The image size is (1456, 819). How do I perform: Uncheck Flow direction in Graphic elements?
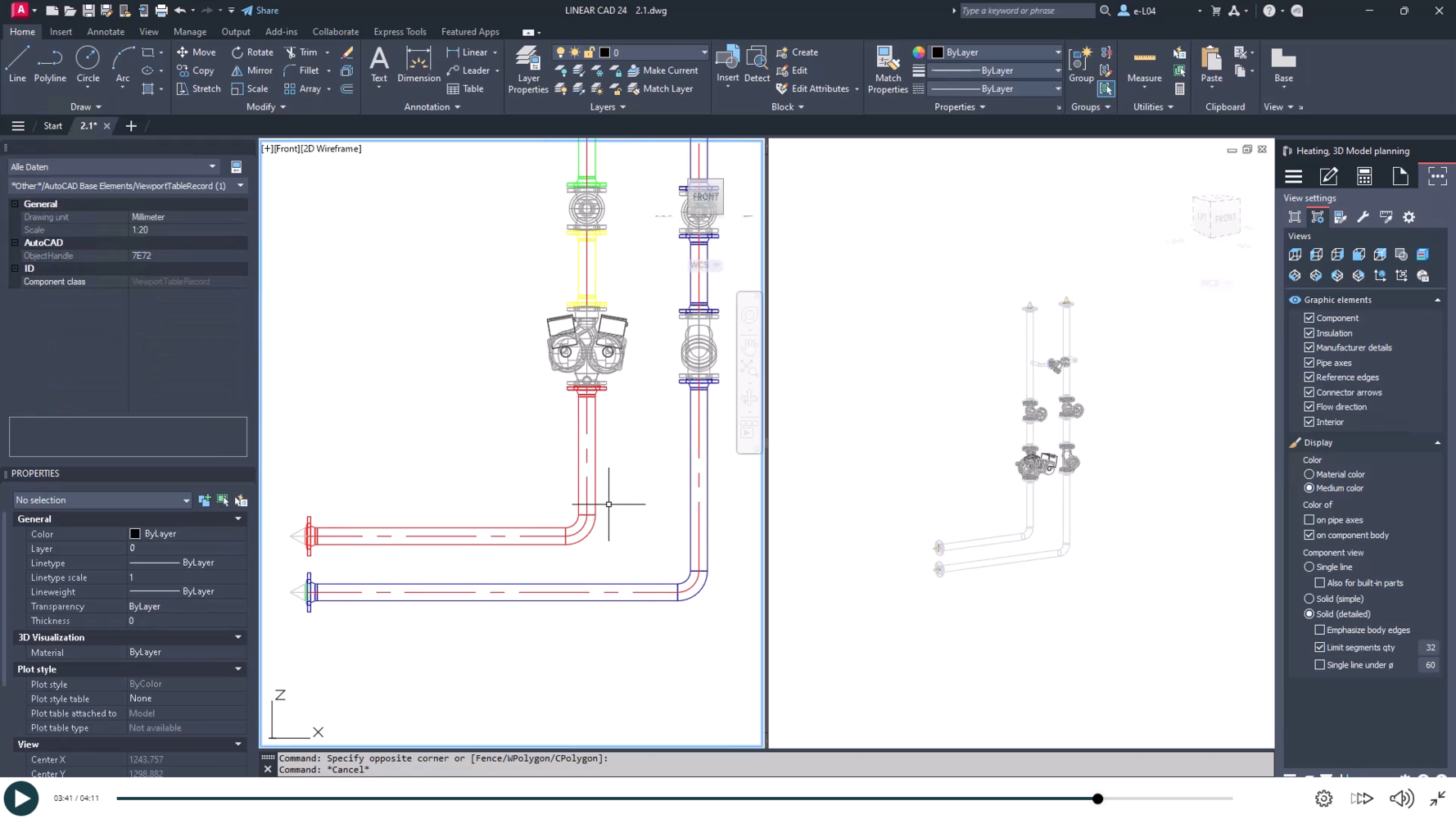point(1309,407)
